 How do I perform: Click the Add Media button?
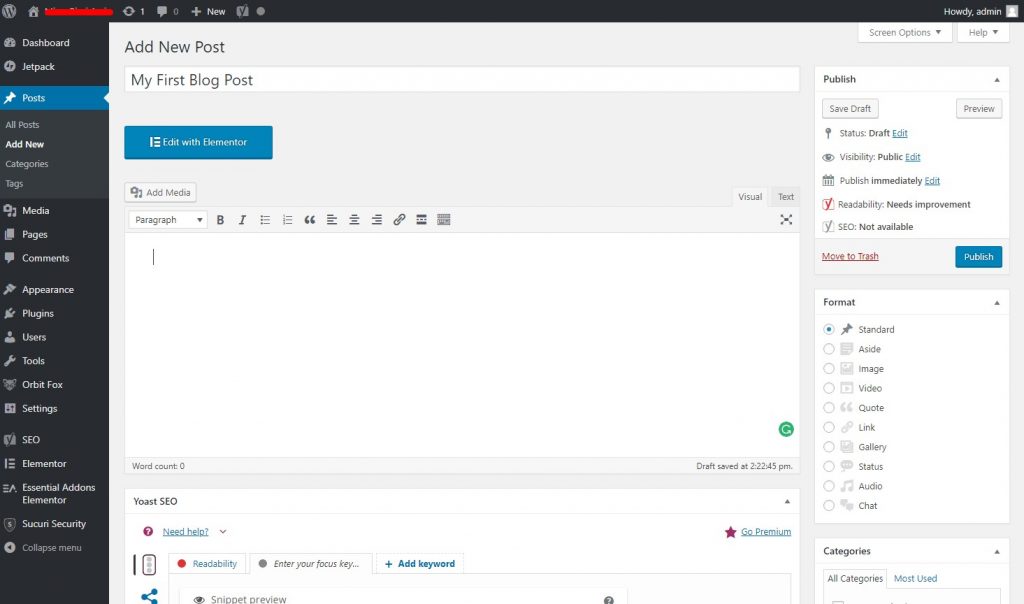(161, 193)
